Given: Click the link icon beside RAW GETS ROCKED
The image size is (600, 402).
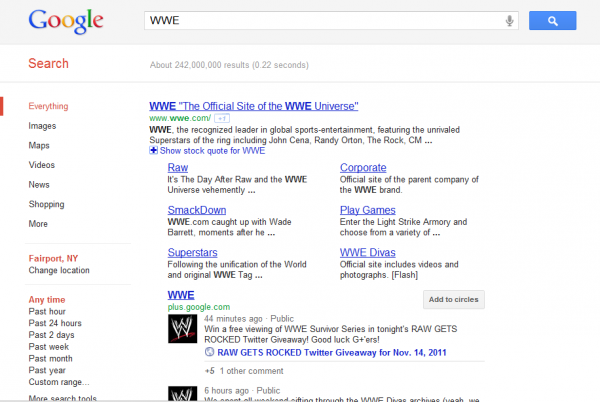Looking at the screenshot, I should [209, 351].
